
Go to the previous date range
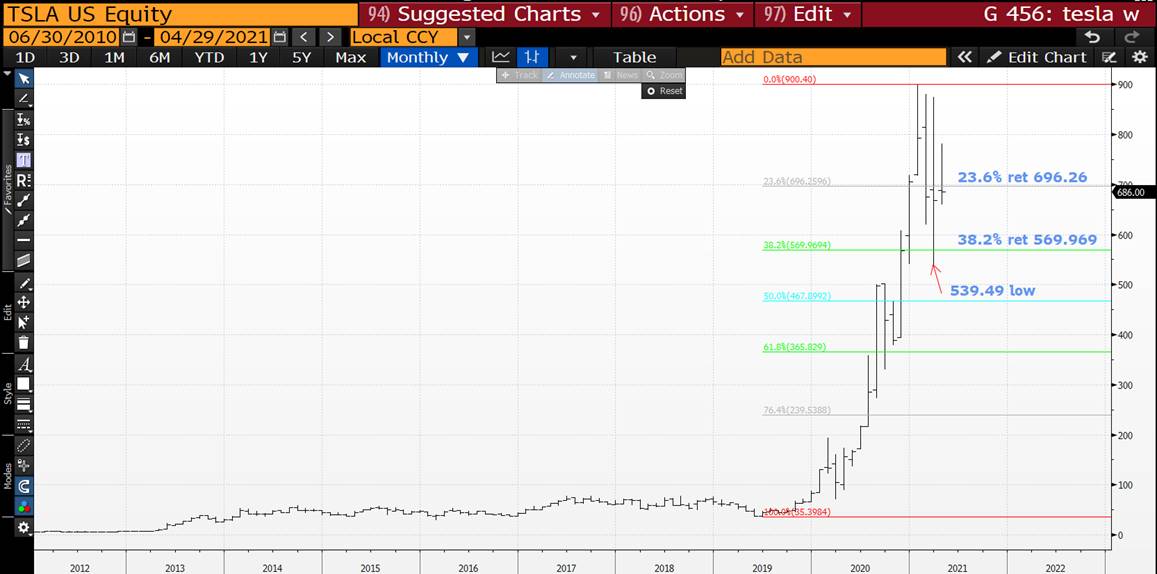tap(303, 37)
